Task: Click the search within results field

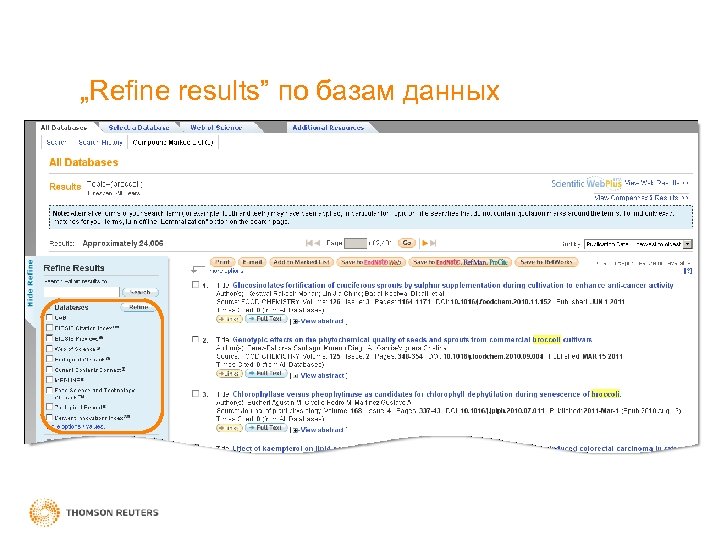Action: [82, 292]
